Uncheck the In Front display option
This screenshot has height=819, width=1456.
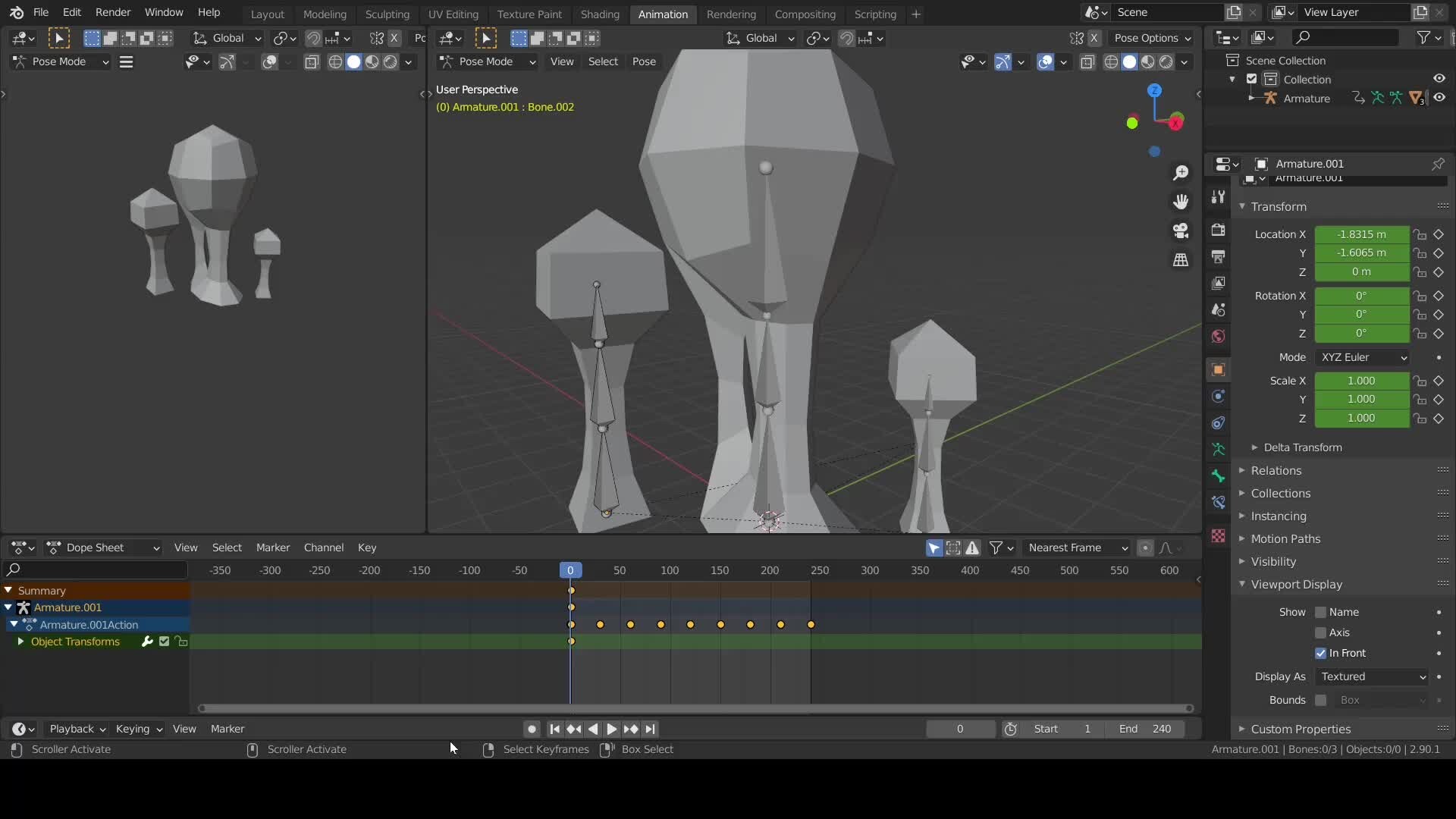[x=1322, y=653]
